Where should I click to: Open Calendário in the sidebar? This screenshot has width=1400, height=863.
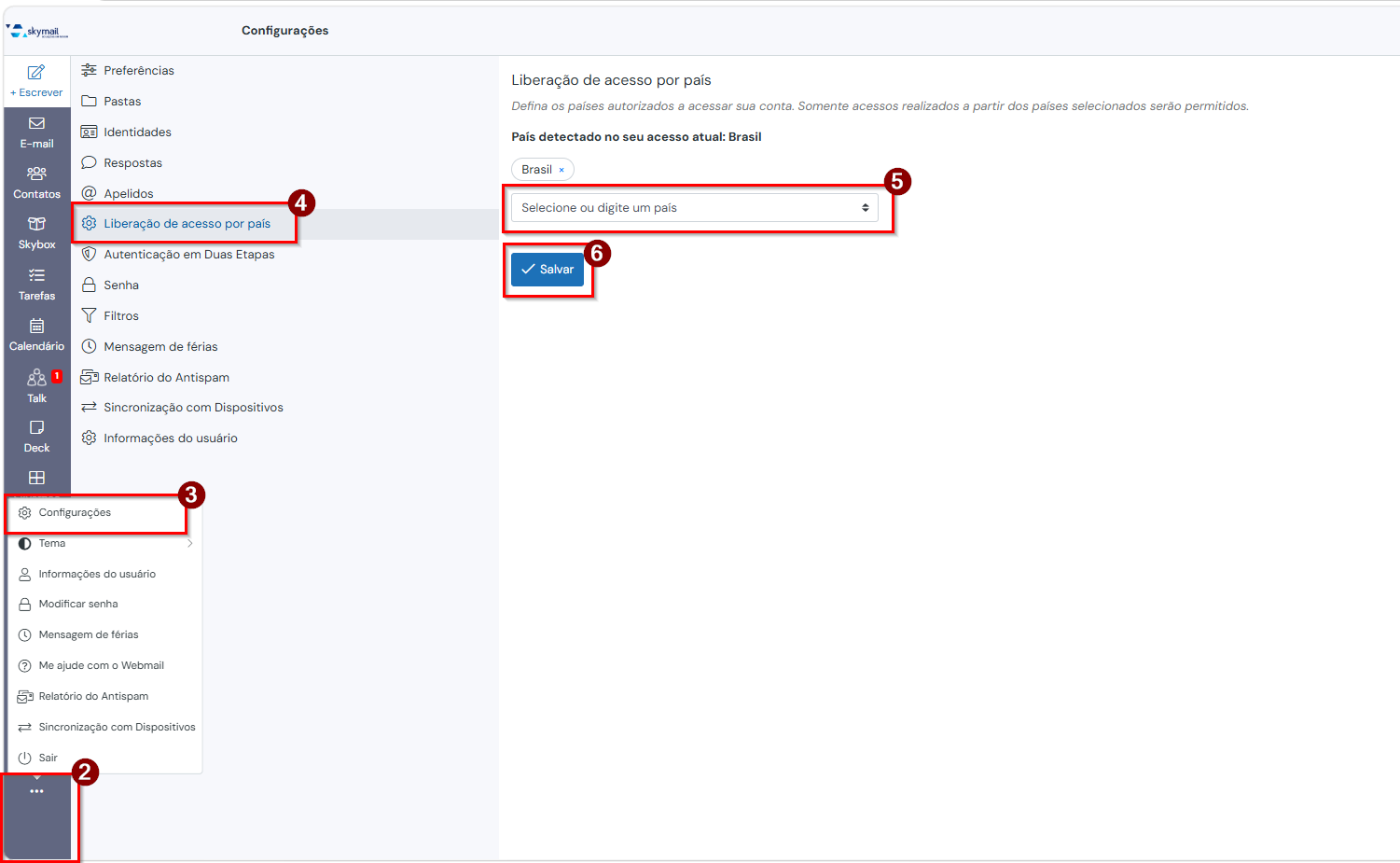(x=36, y=335)
